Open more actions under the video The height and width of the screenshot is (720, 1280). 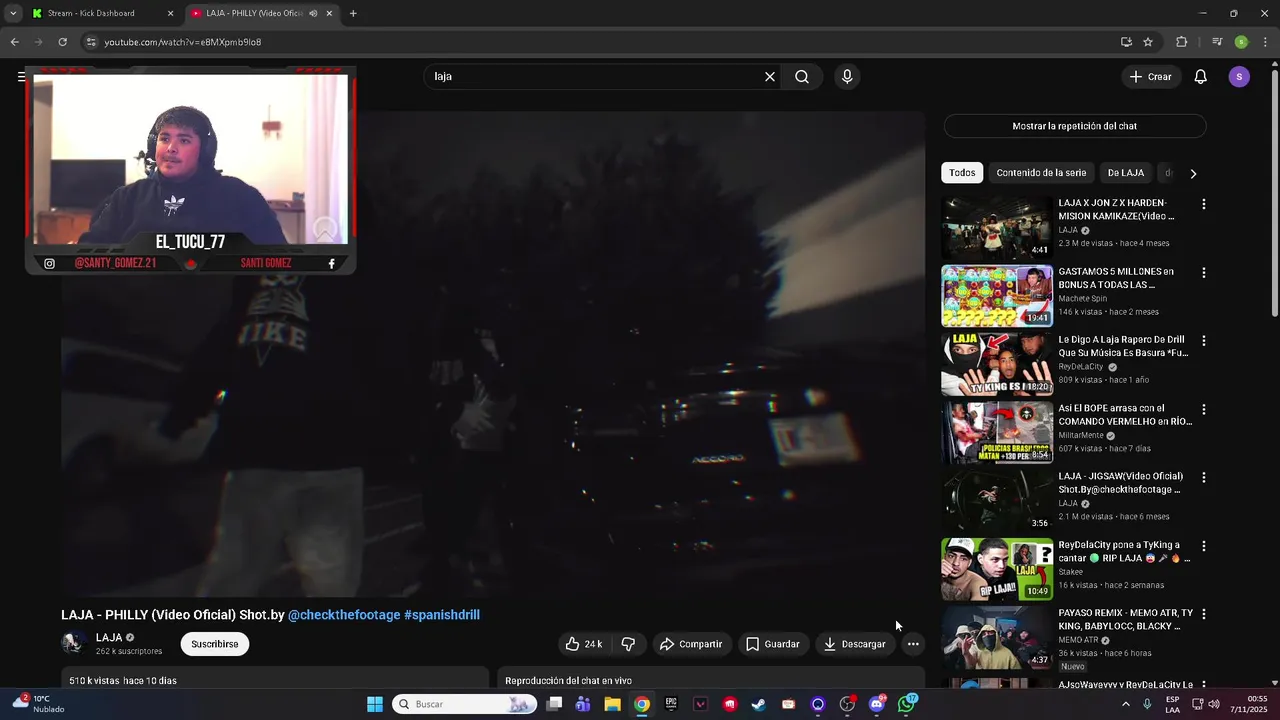point(913,644)
